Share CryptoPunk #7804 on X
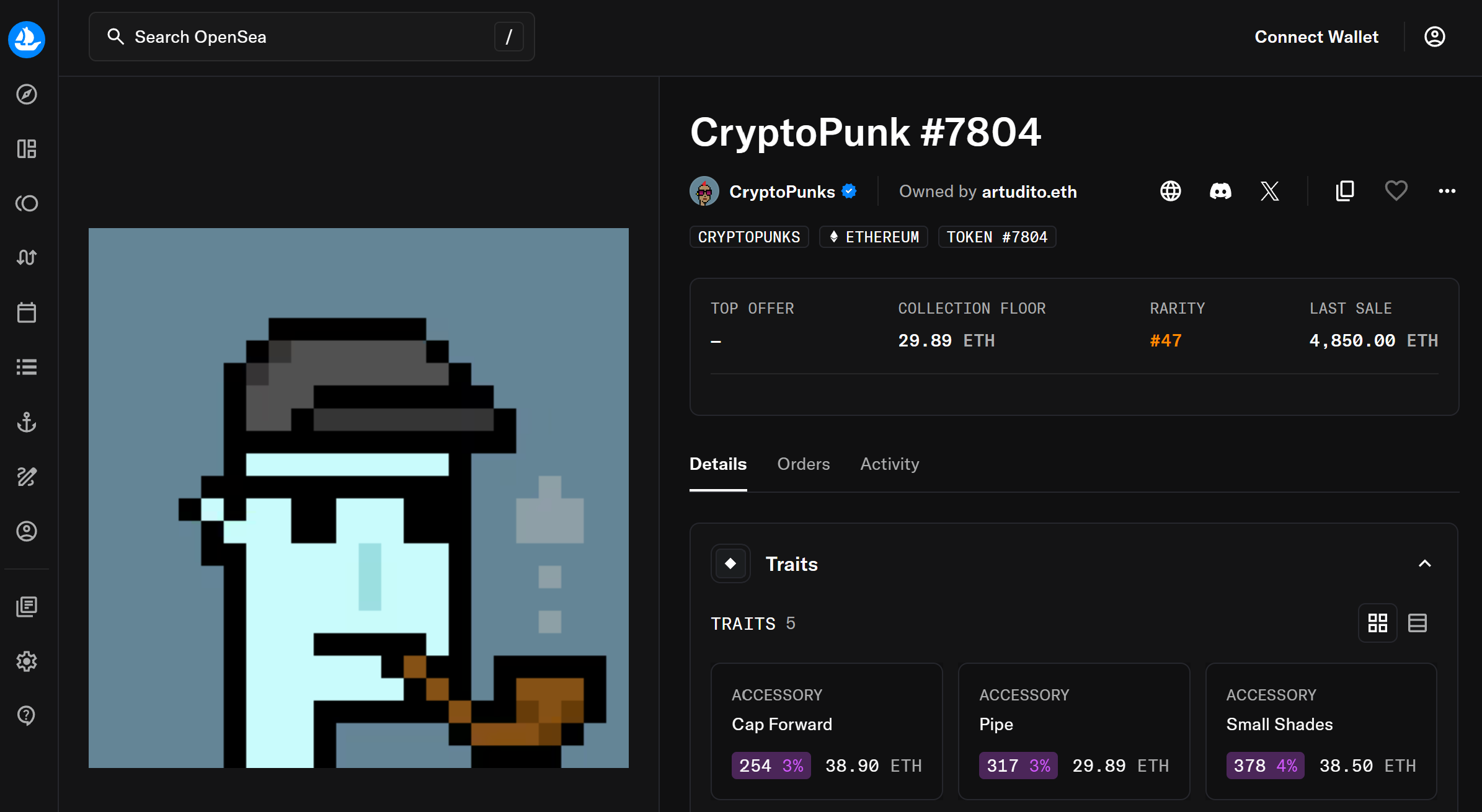1482x812 pixels. click(x=1270, y=191)
